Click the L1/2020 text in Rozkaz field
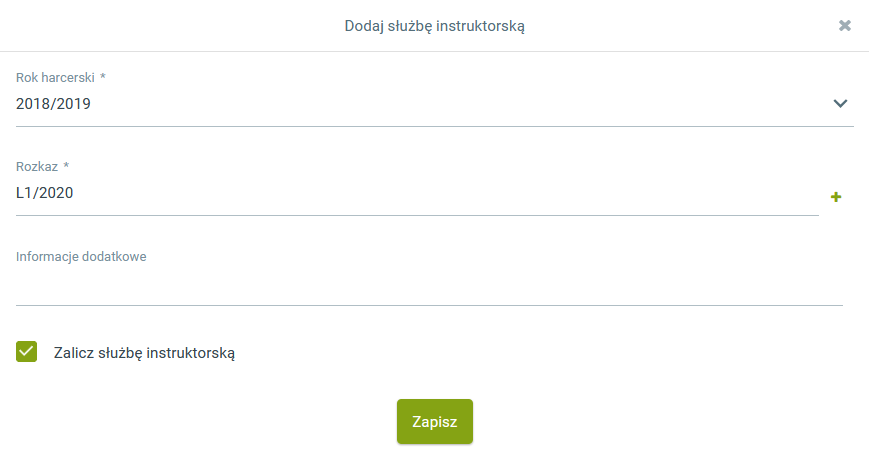Viewport: 869px width, 461px height. click(44, 194)
